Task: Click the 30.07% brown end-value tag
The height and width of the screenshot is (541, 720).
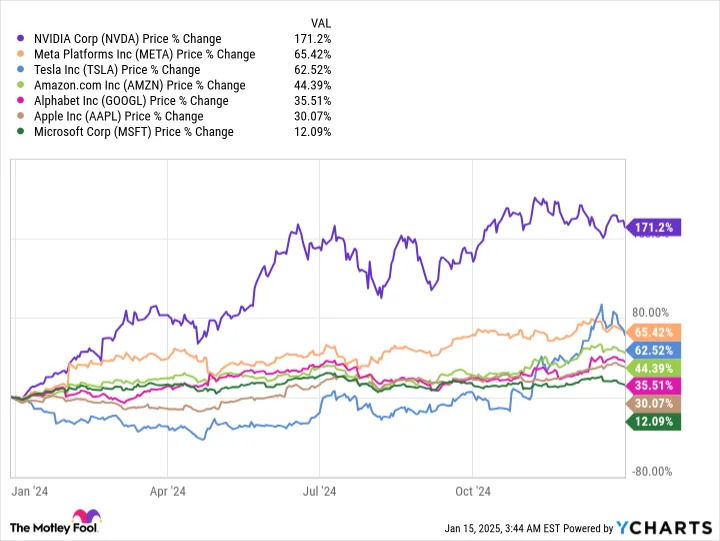Action: tap(653, 404)
